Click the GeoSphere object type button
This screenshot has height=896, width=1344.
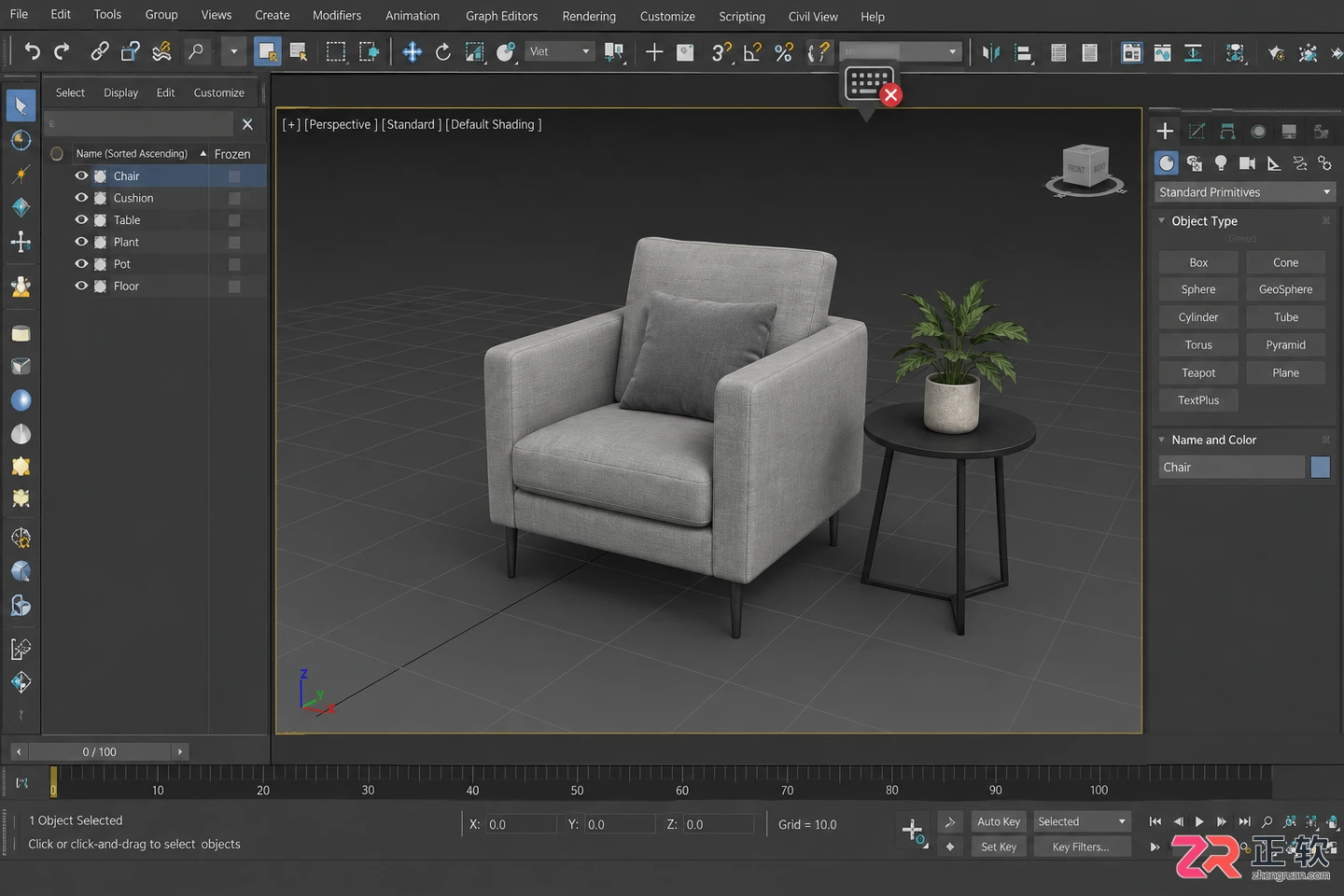point(1285,289)
